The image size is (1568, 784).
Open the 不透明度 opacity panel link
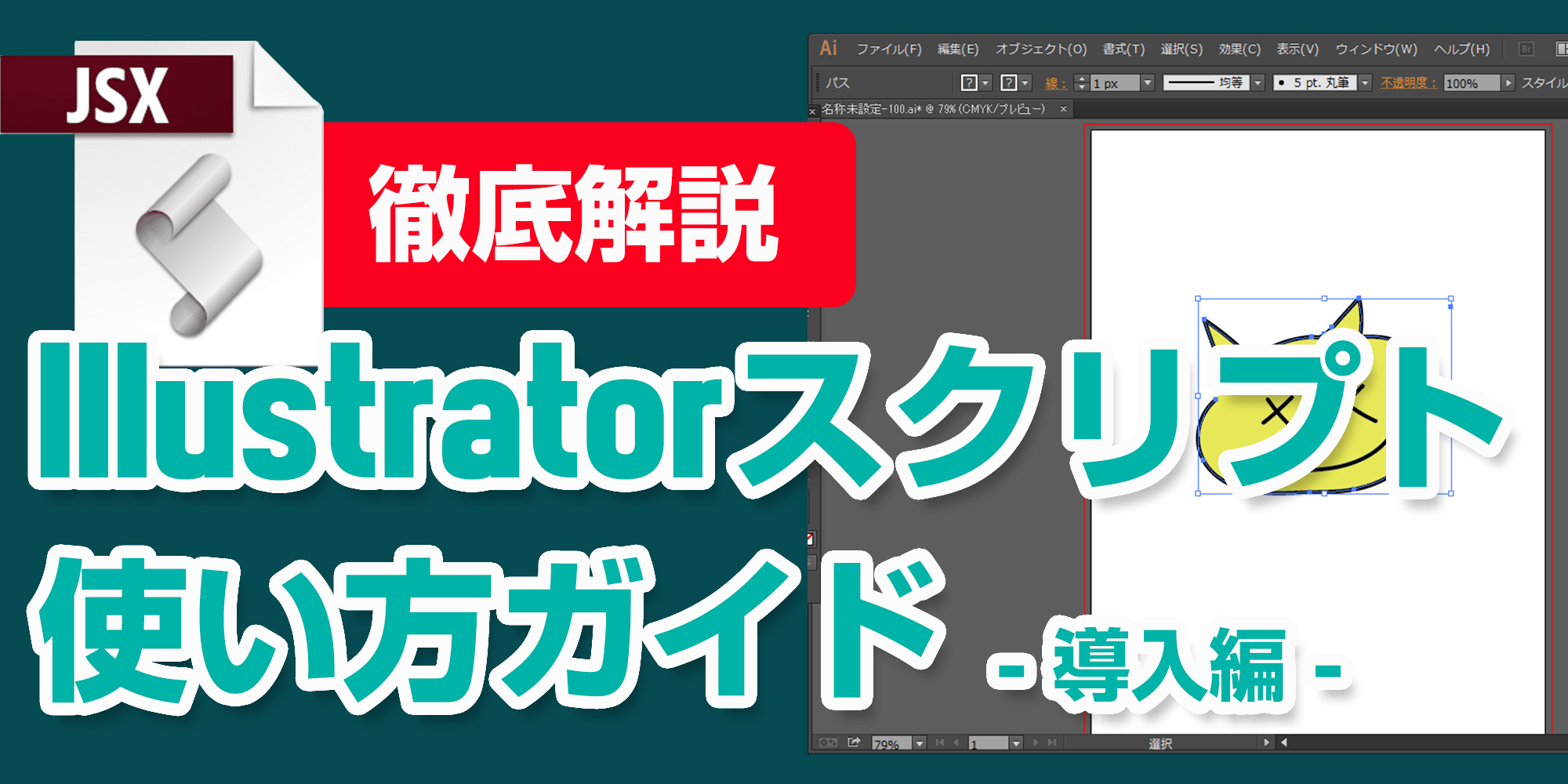click(x=1409, y=82)
